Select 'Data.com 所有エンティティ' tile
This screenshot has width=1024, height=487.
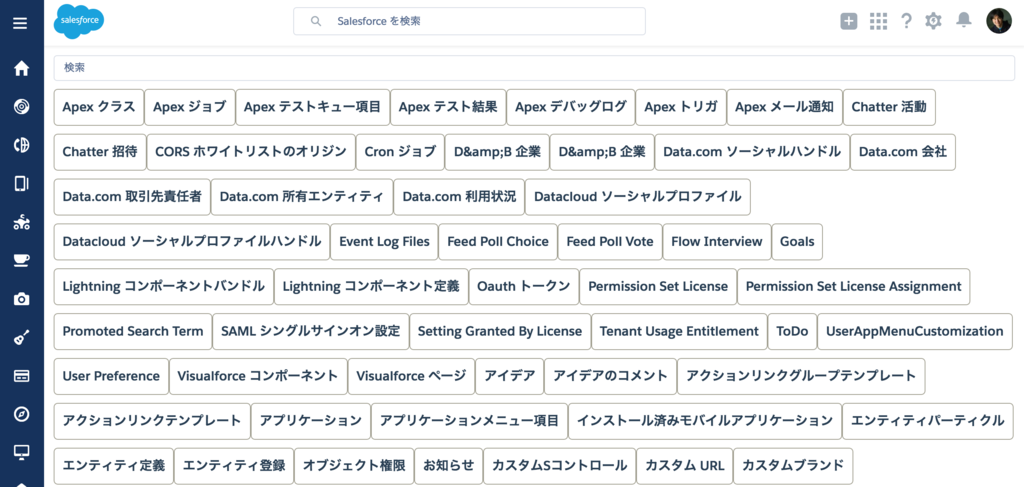tap(302, 196)
